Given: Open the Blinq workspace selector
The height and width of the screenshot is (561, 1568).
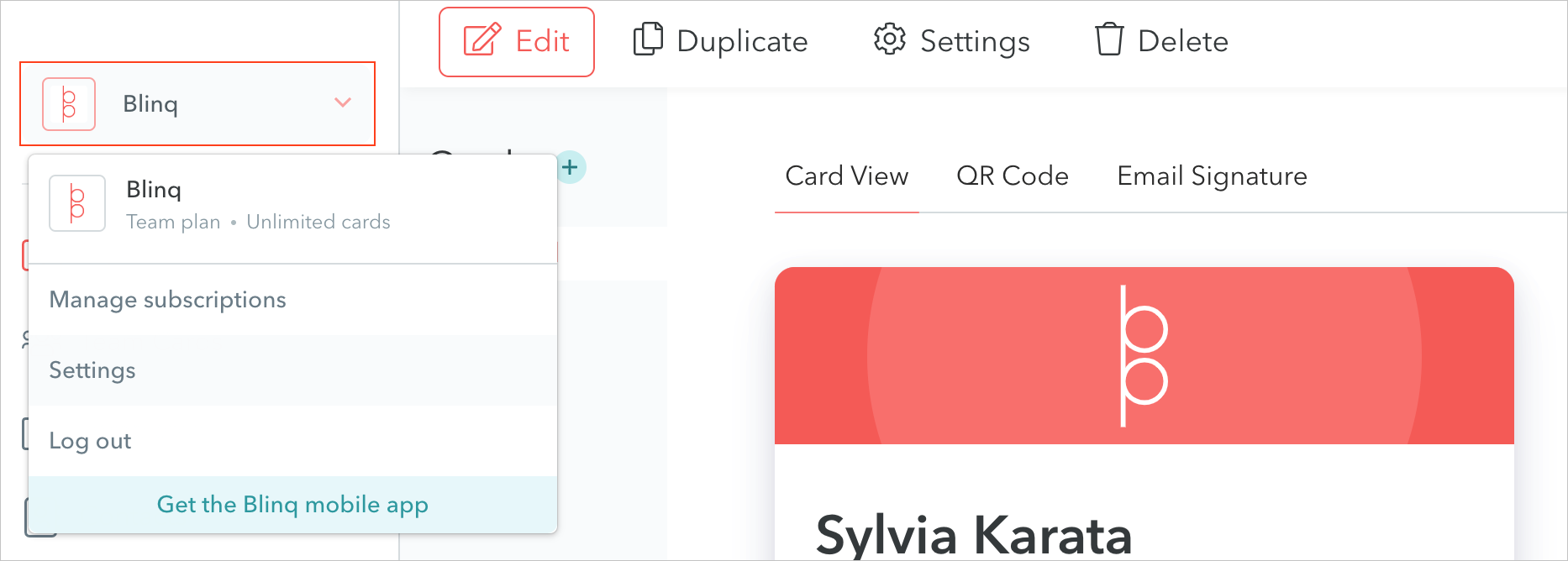Looking at the screenshot, I should [197, 104].
